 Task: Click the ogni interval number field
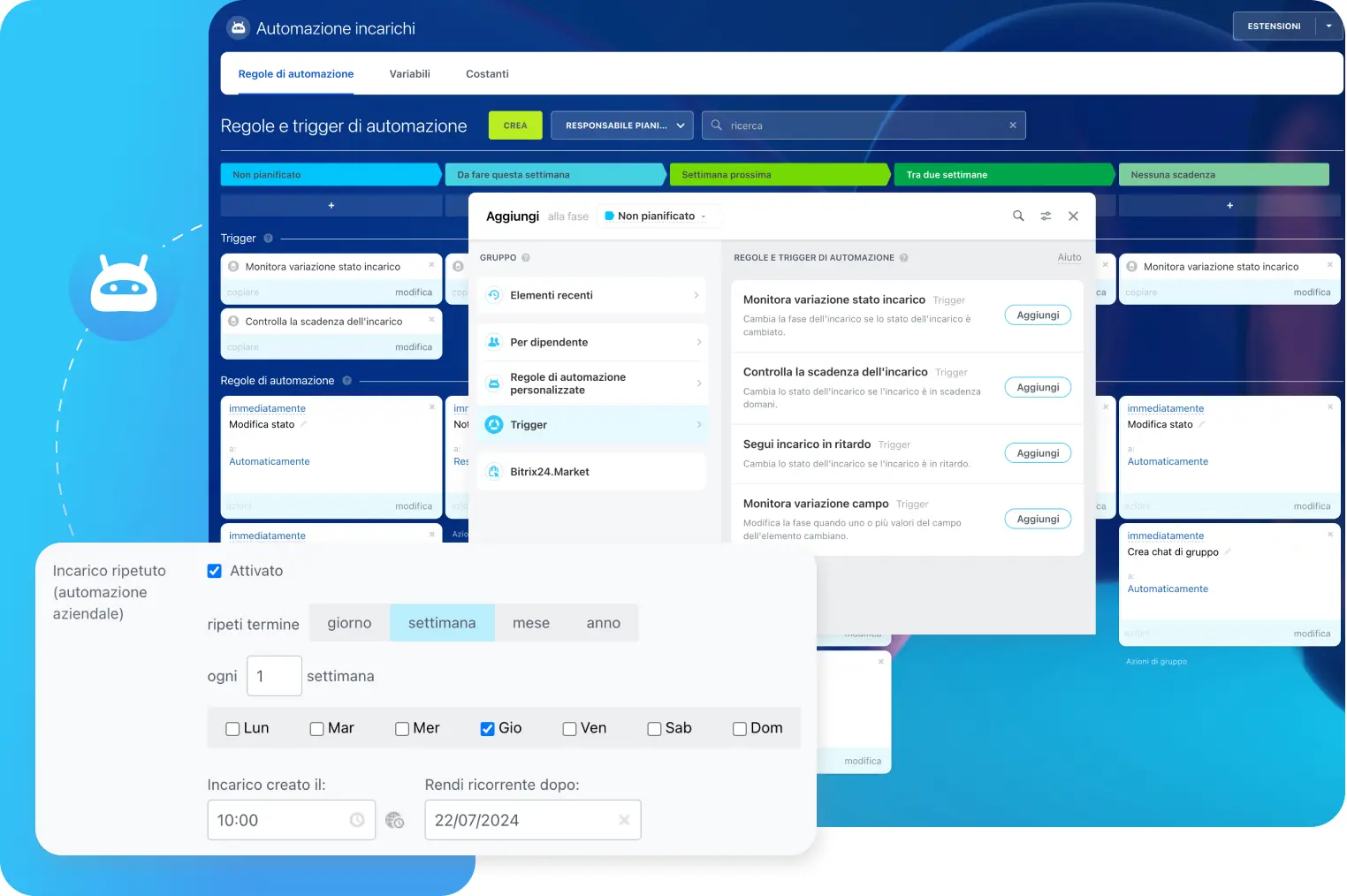pyautogui.click(x=275, y=676)
